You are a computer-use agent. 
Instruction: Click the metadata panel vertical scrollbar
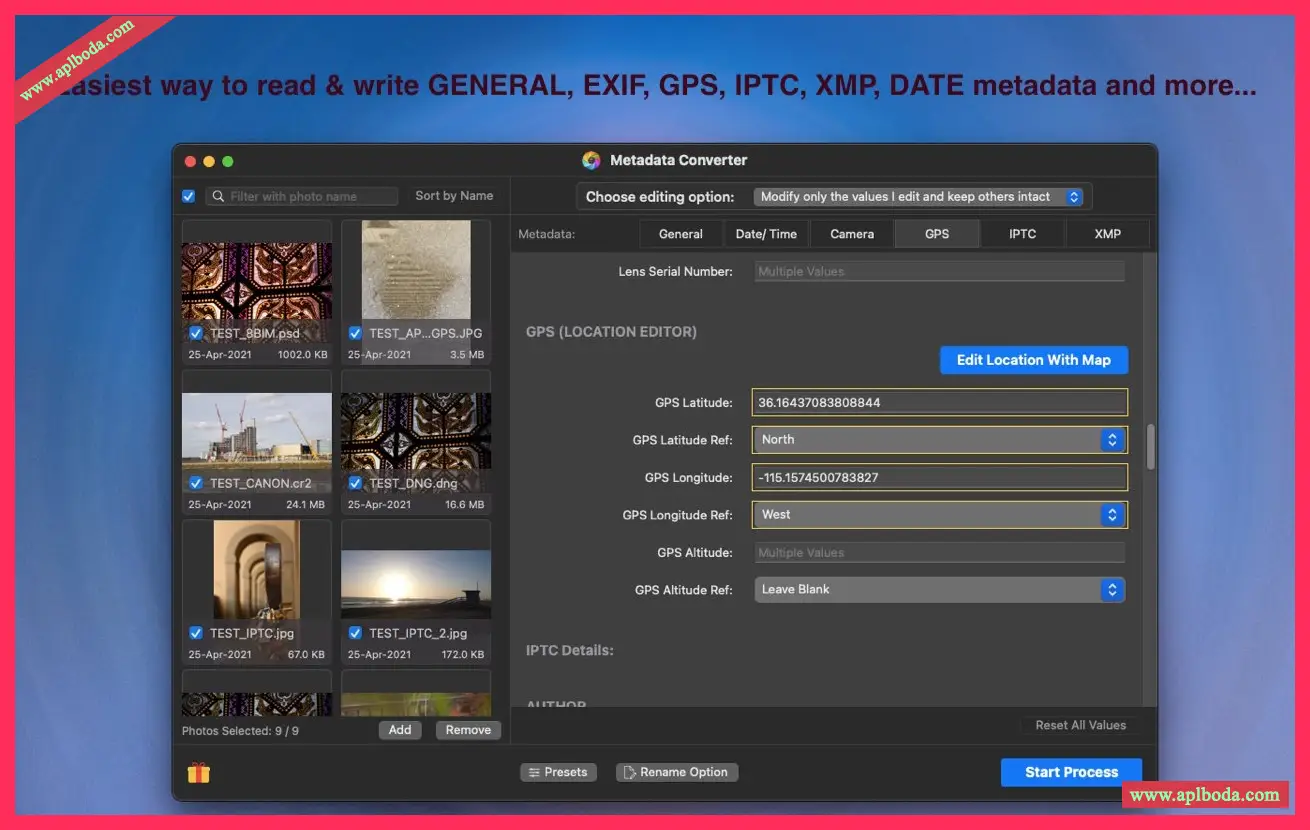point(1150,446)
